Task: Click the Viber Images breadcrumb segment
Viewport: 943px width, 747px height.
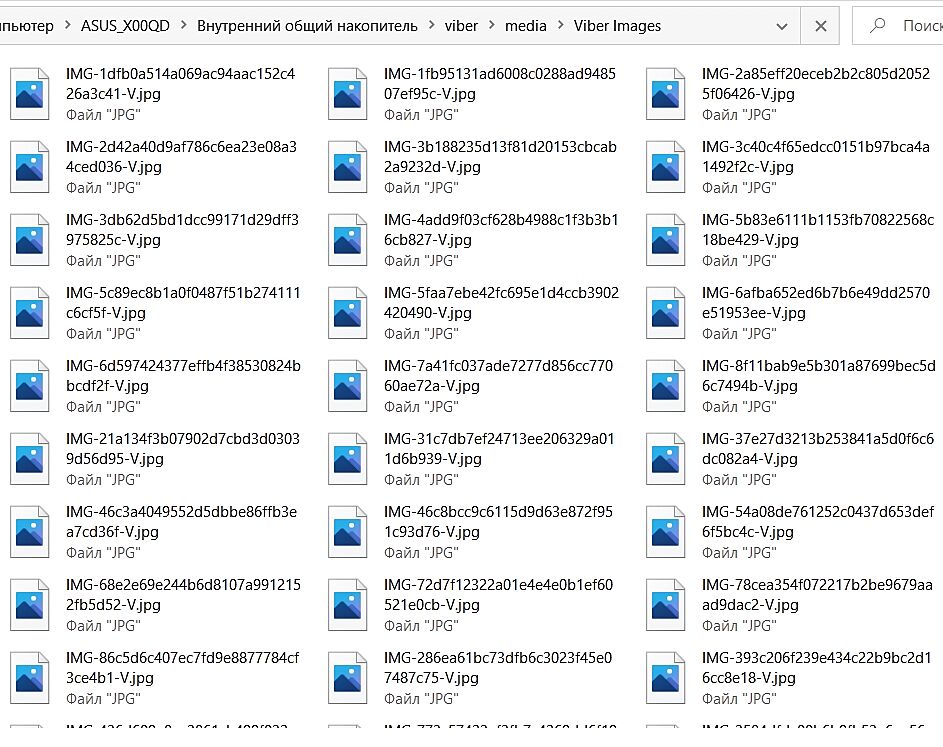Action: click(x=617, y=26)
